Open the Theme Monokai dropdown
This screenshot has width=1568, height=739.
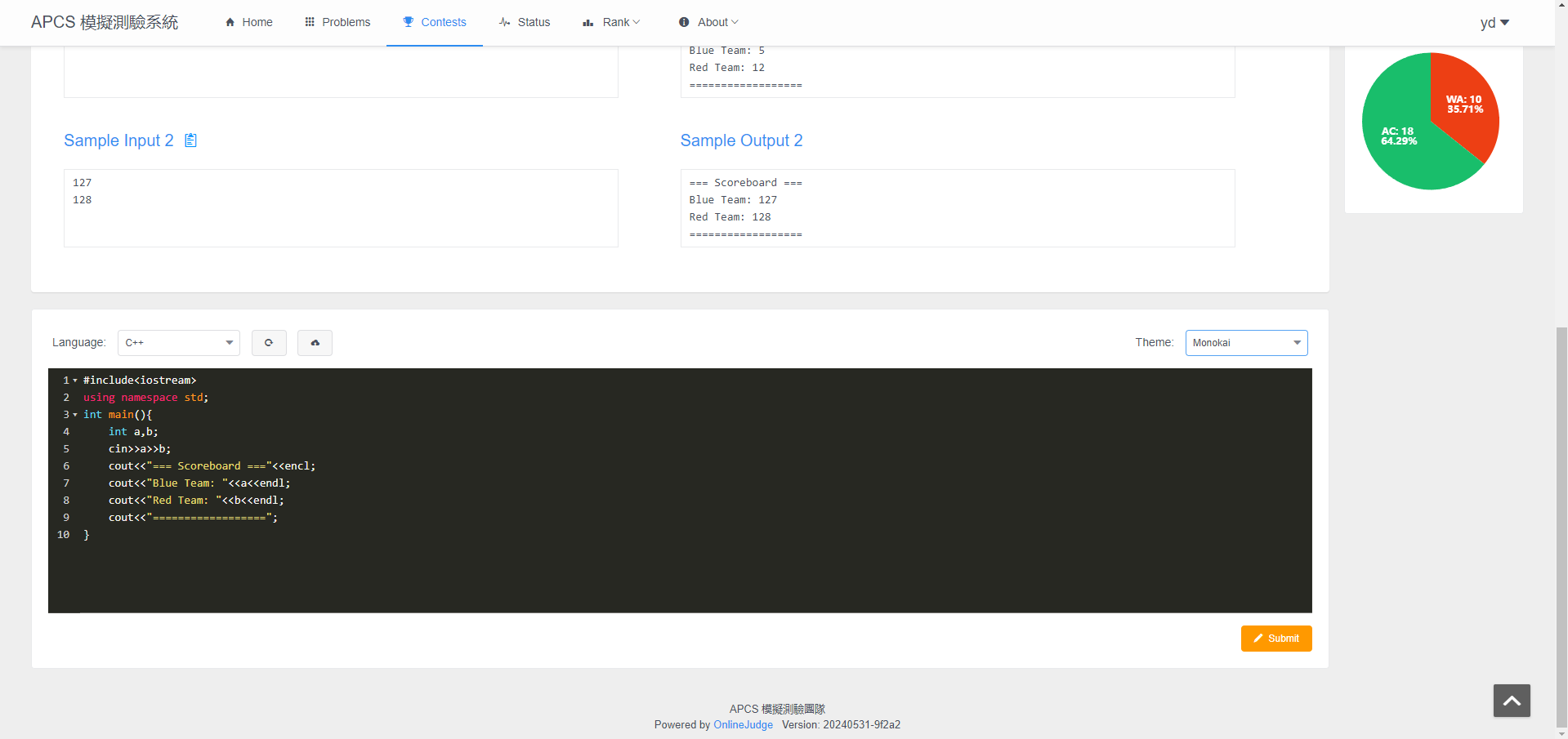[1246, 343]
